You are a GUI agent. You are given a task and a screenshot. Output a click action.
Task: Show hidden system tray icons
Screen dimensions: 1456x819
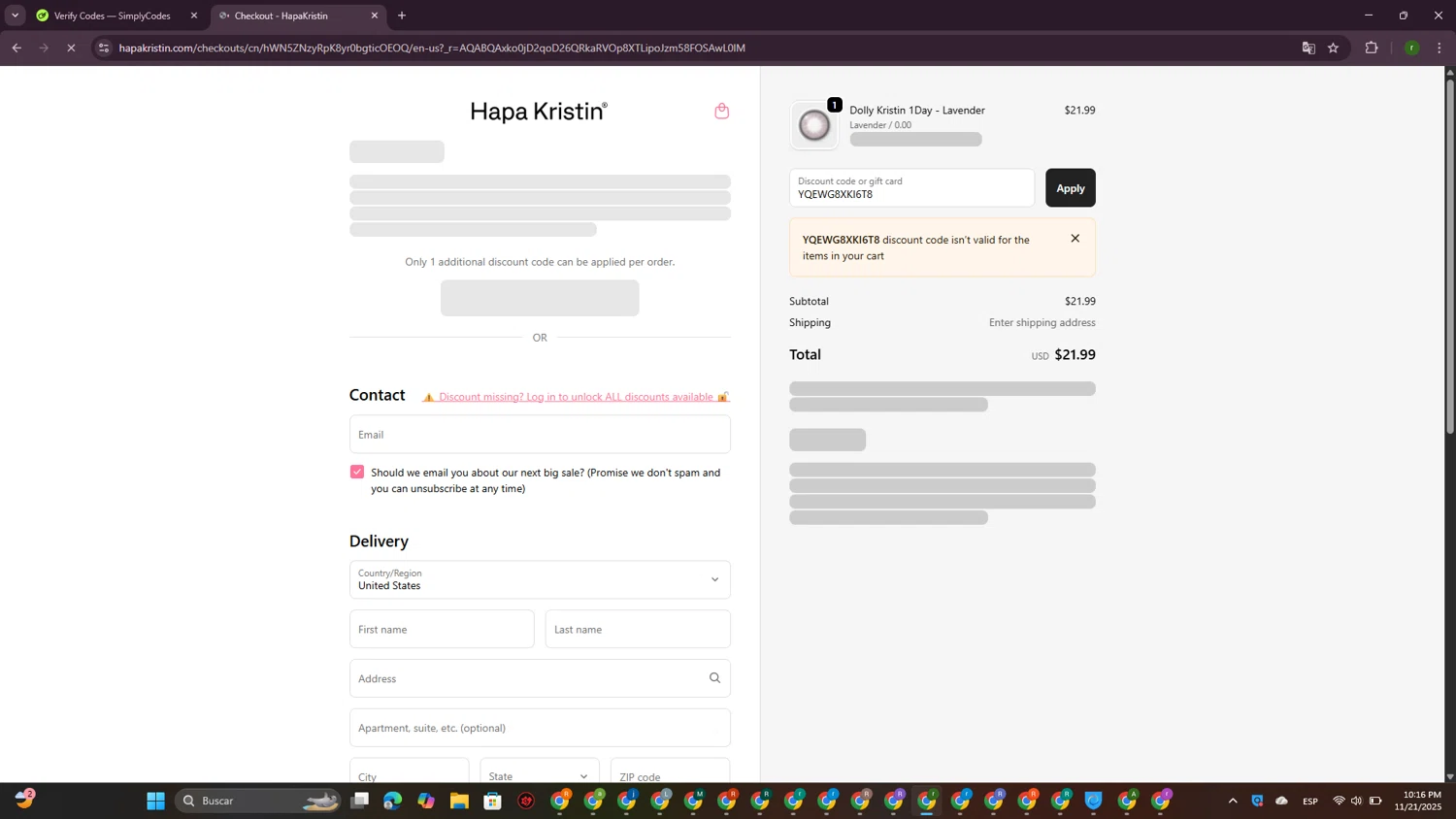(x=1233, y=801)
